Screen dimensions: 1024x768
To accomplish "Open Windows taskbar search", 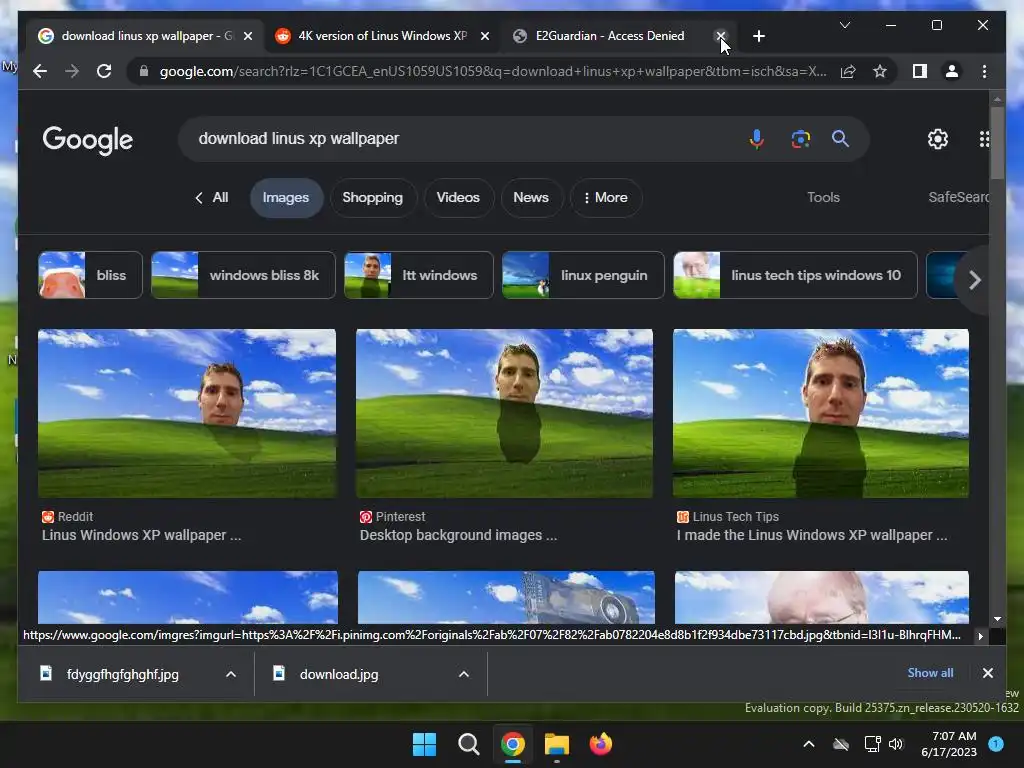I will pos(468,744).
